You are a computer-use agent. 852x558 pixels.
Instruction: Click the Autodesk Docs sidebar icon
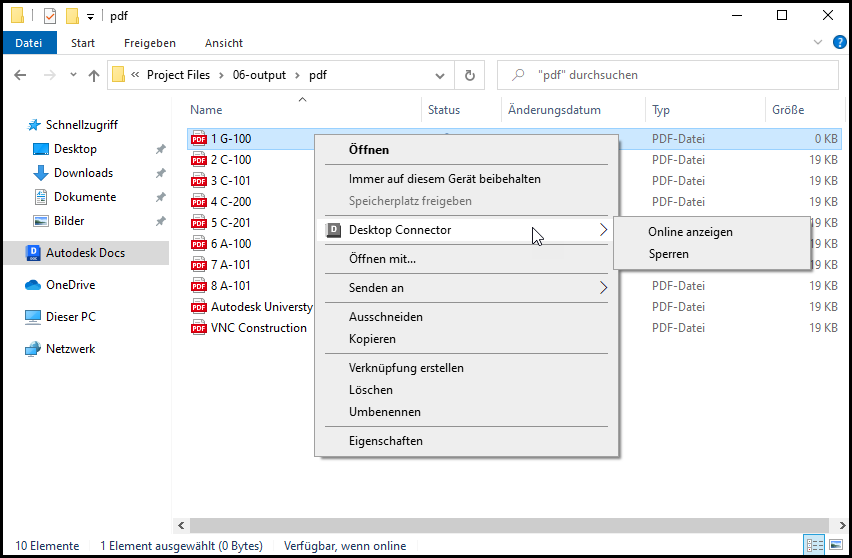pyautogui.click(x=35, y=253)
